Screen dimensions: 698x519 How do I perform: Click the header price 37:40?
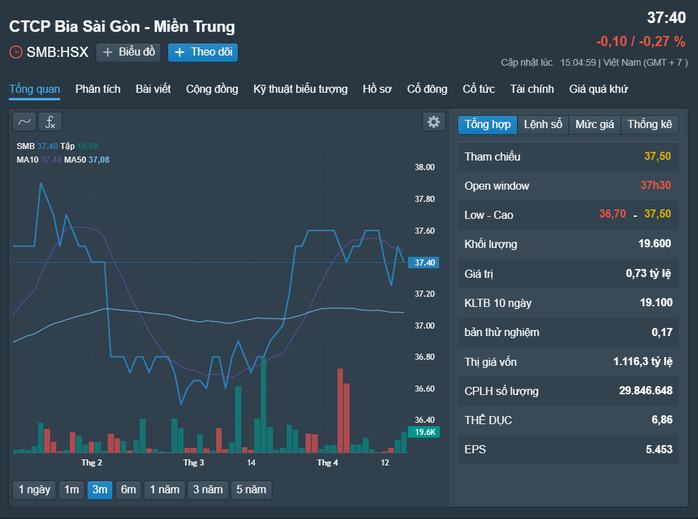tap(666, 18)
